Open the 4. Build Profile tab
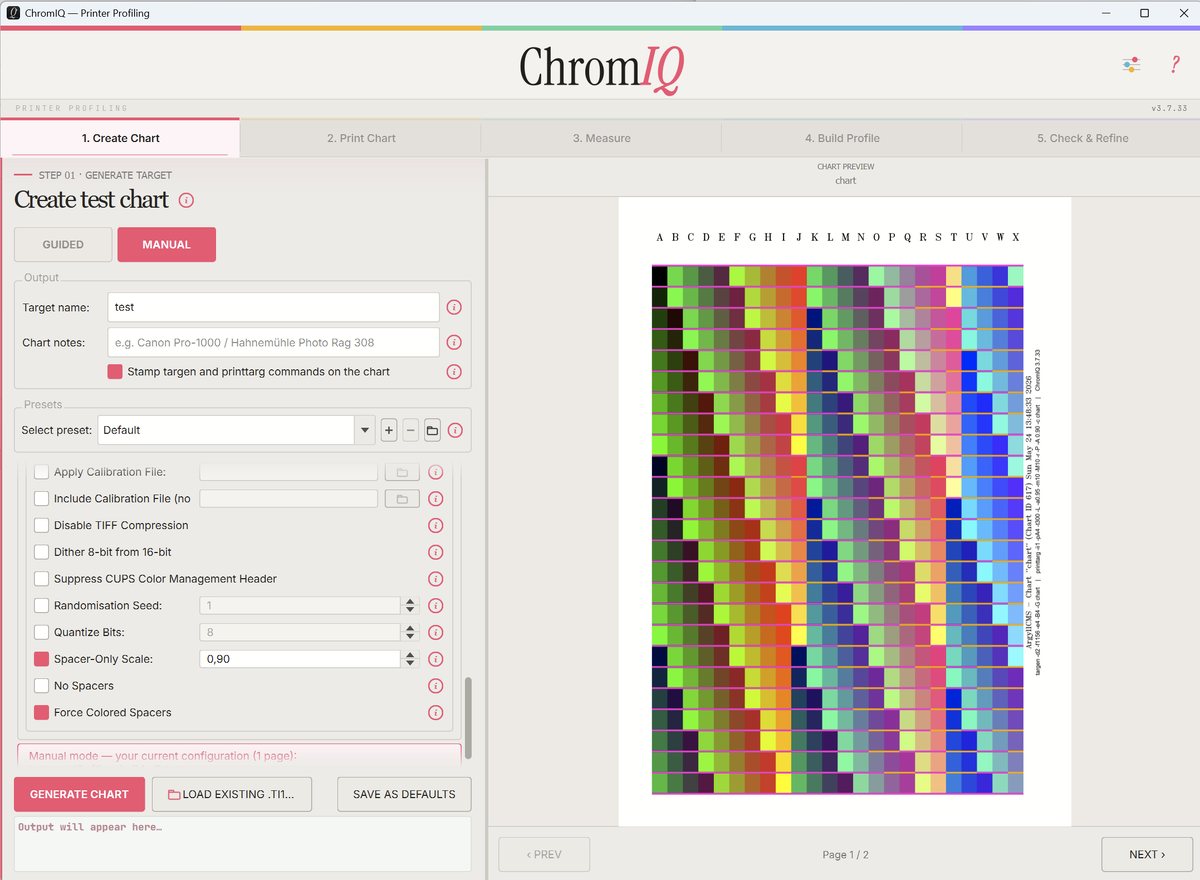 842,138
